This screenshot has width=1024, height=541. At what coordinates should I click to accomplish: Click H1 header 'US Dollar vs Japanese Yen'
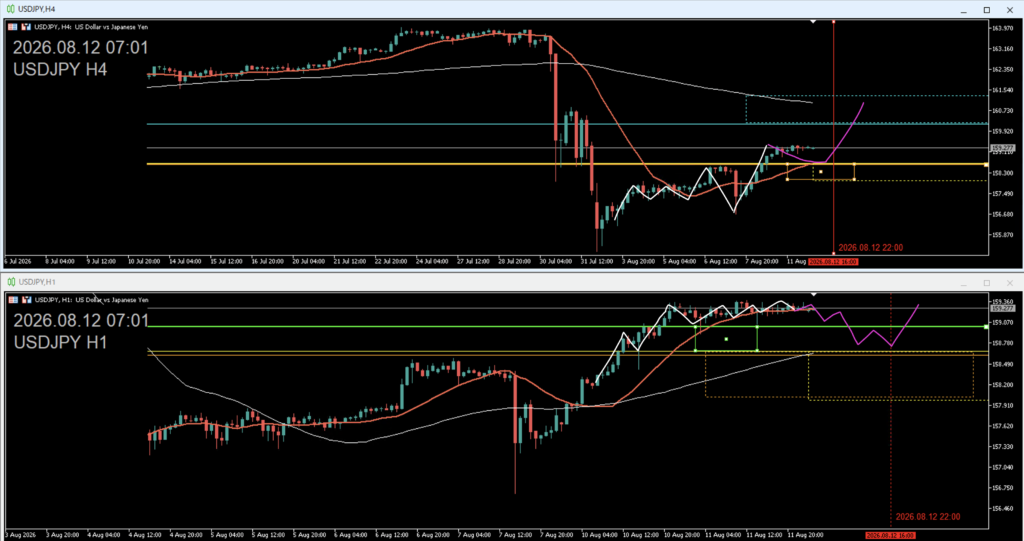click(x=112, y=300)
